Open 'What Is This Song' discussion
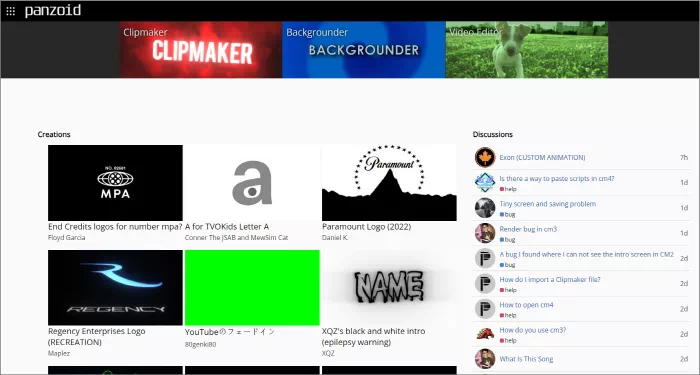The image size is (700, 375). pos(526,359)
